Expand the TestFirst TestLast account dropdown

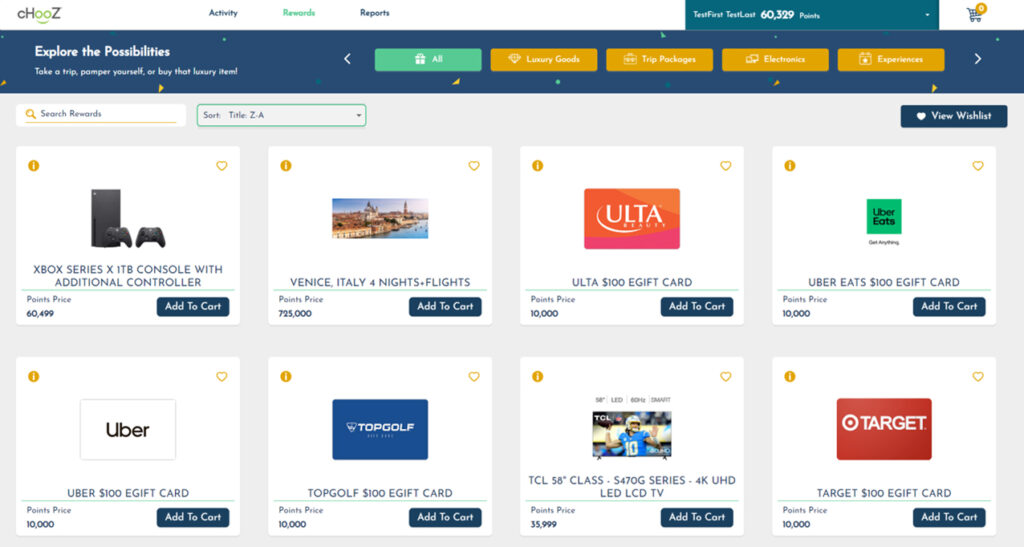(x=812, y=15)
